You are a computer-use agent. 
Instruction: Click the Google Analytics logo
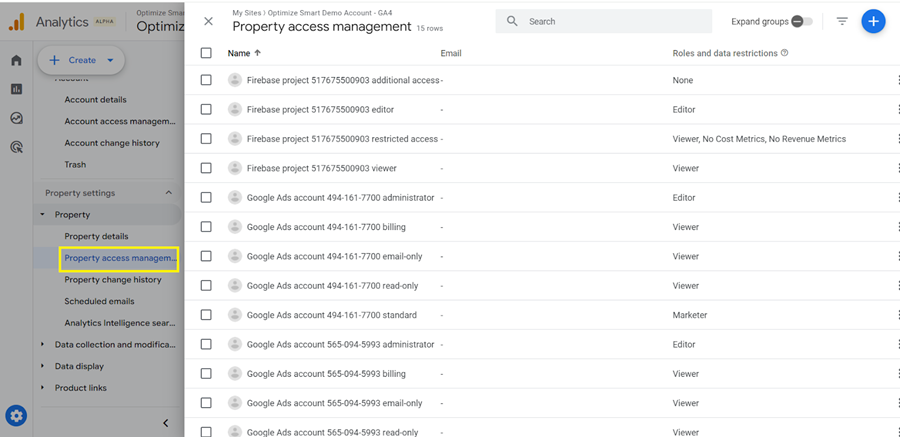[x=17, y=22]
